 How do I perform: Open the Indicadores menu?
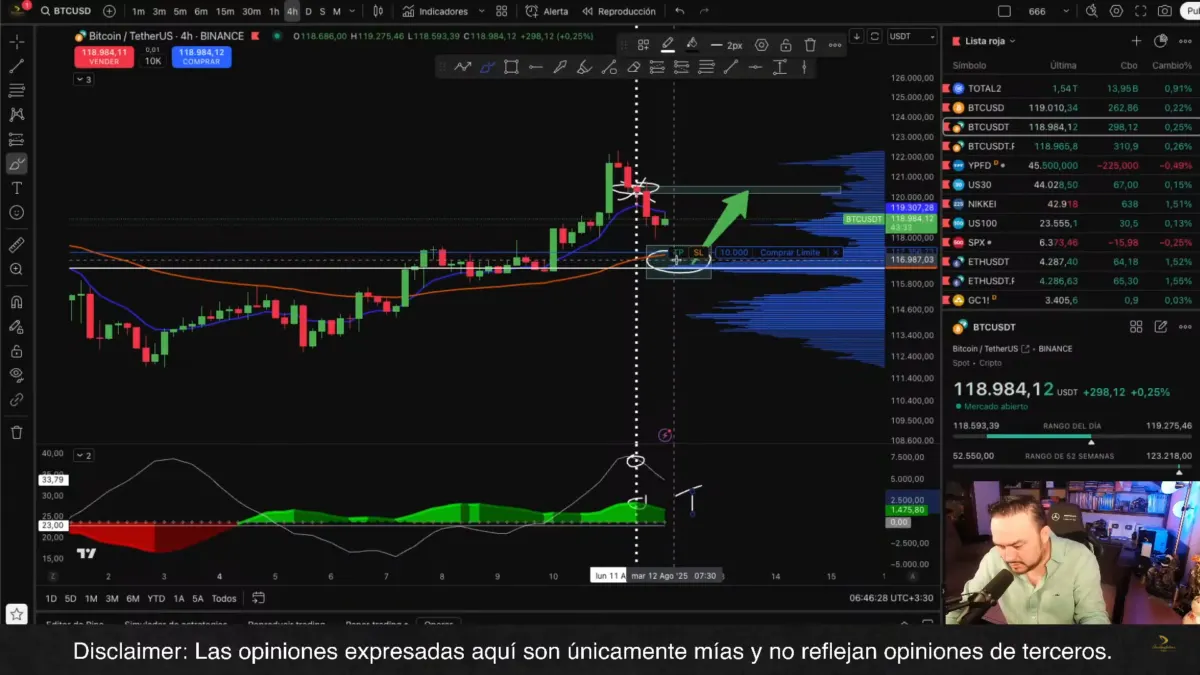click(436, 11)
